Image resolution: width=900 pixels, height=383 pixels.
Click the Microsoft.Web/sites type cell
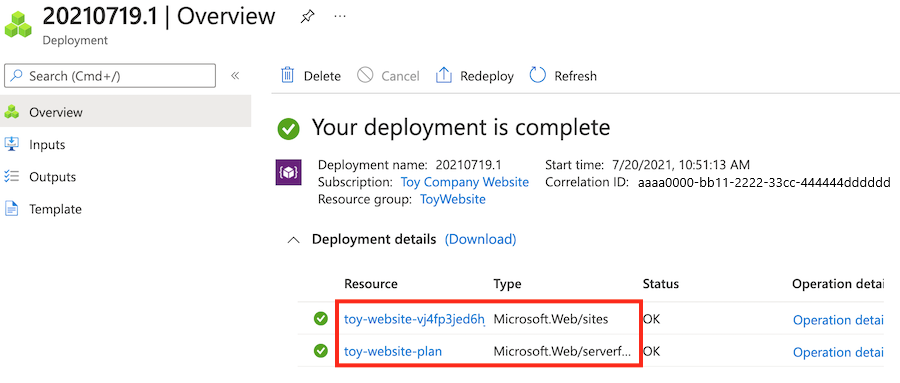(x=550, y=319)
